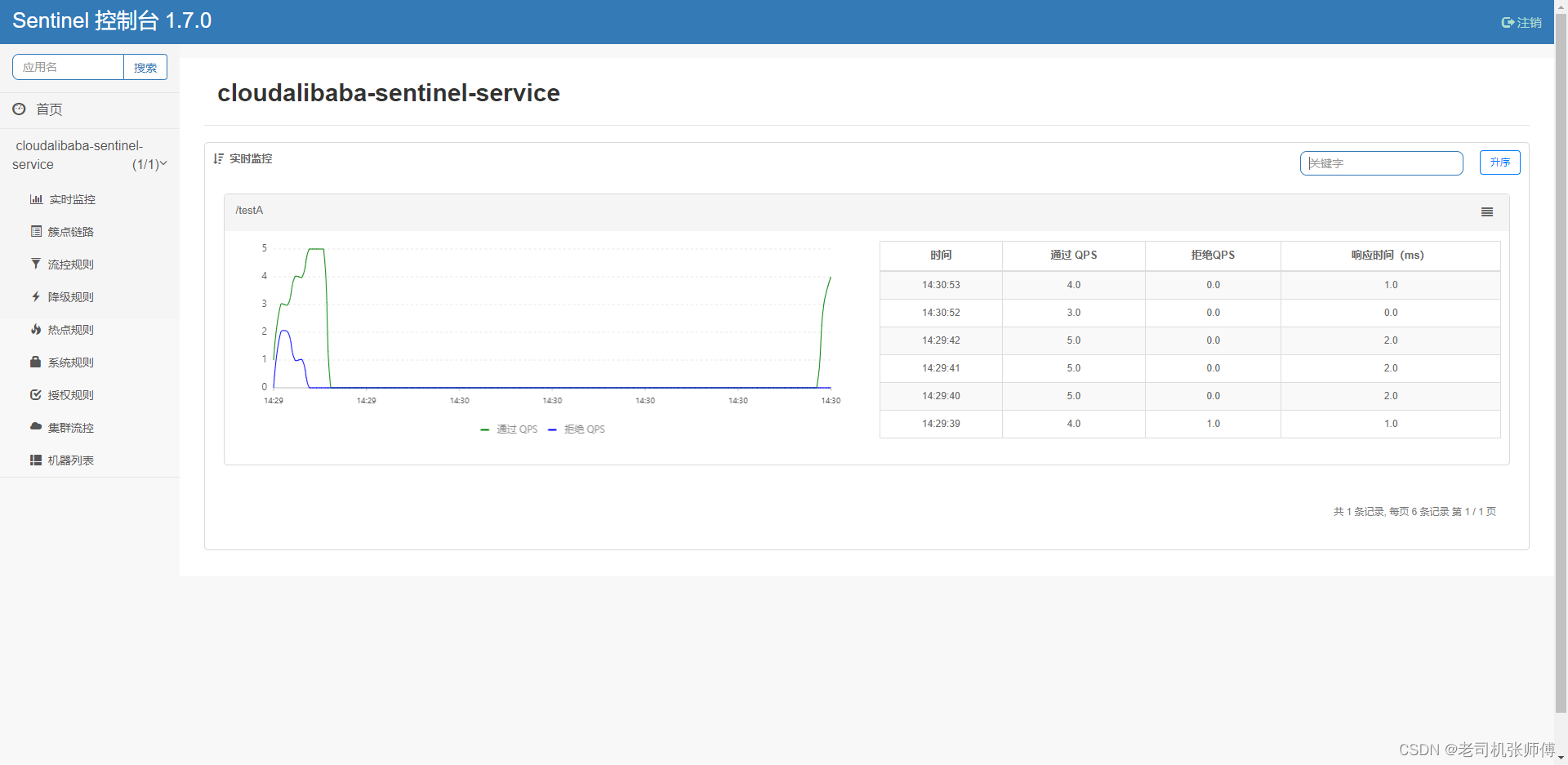Click 拒绝QPS value 1.0 in 14:29:39 row
Screen dimensions: 1568x765
click(1213, 424)
